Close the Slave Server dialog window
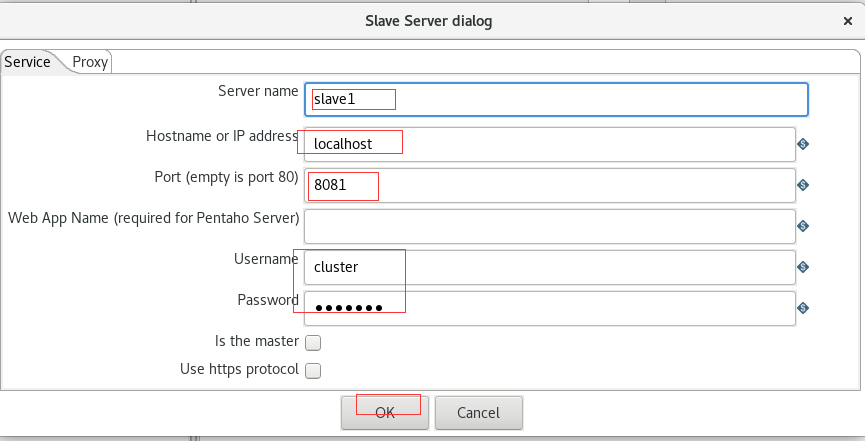Image resolution: width=865 pixels, height=441 pixels. point(848,21)
